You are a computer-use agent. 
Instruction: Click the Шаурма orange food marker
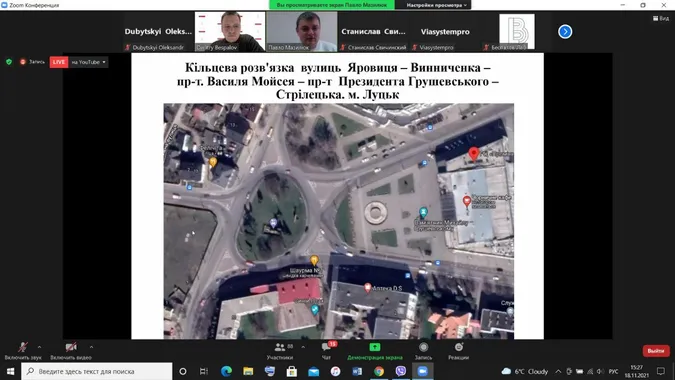(x=314, y=260)
